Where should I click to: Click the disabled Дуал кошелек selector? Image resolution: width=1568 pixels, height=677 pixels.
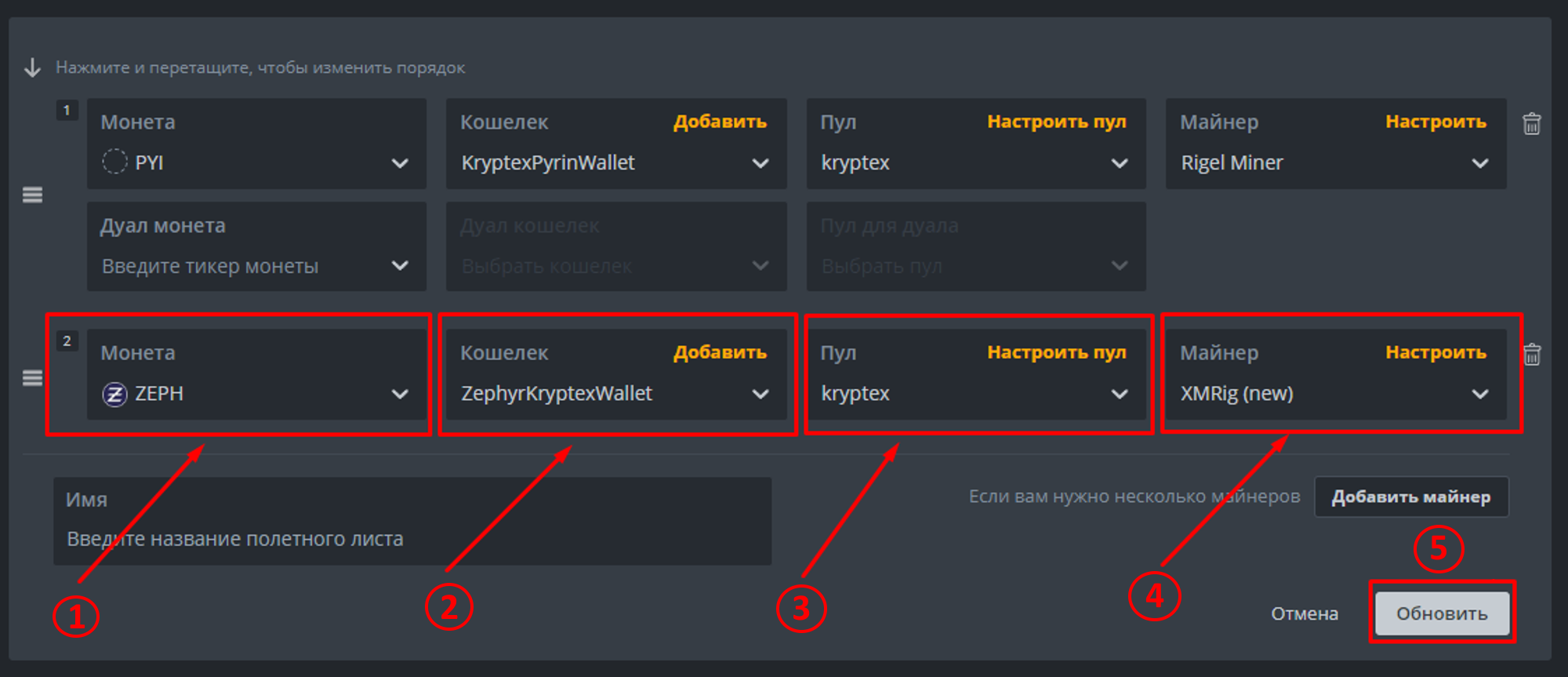616,246
